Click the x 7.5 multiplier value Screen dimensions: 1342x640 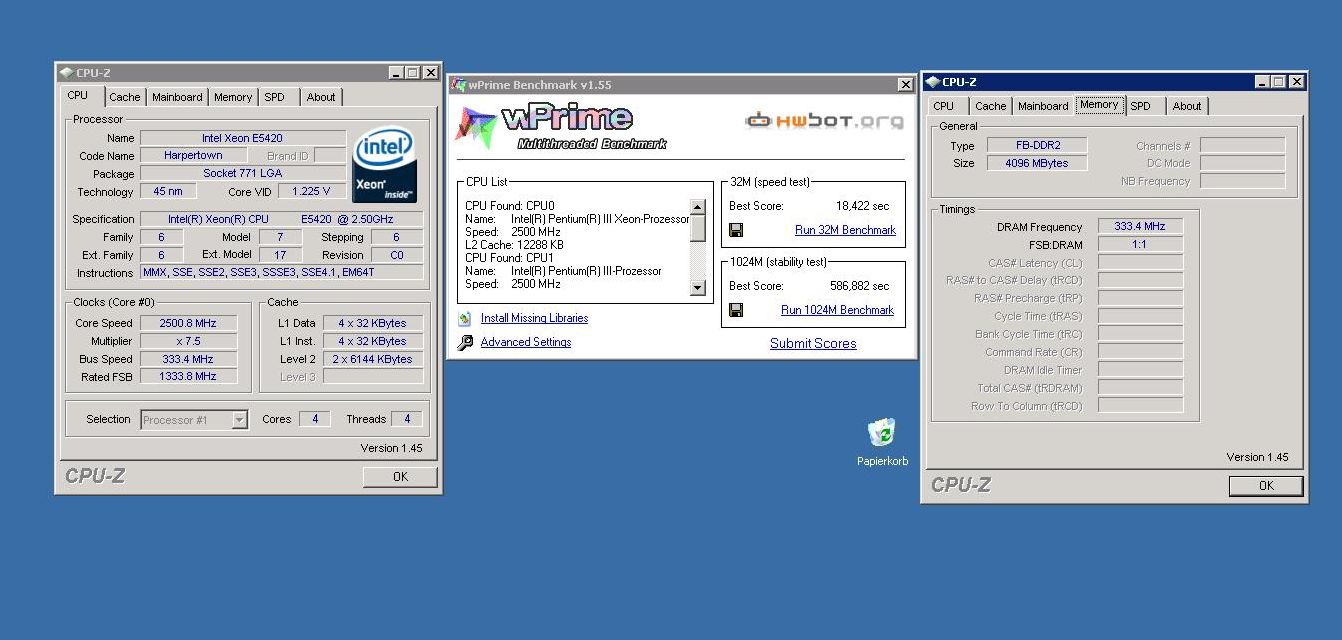pyautogui.click(x=188, y=341)
